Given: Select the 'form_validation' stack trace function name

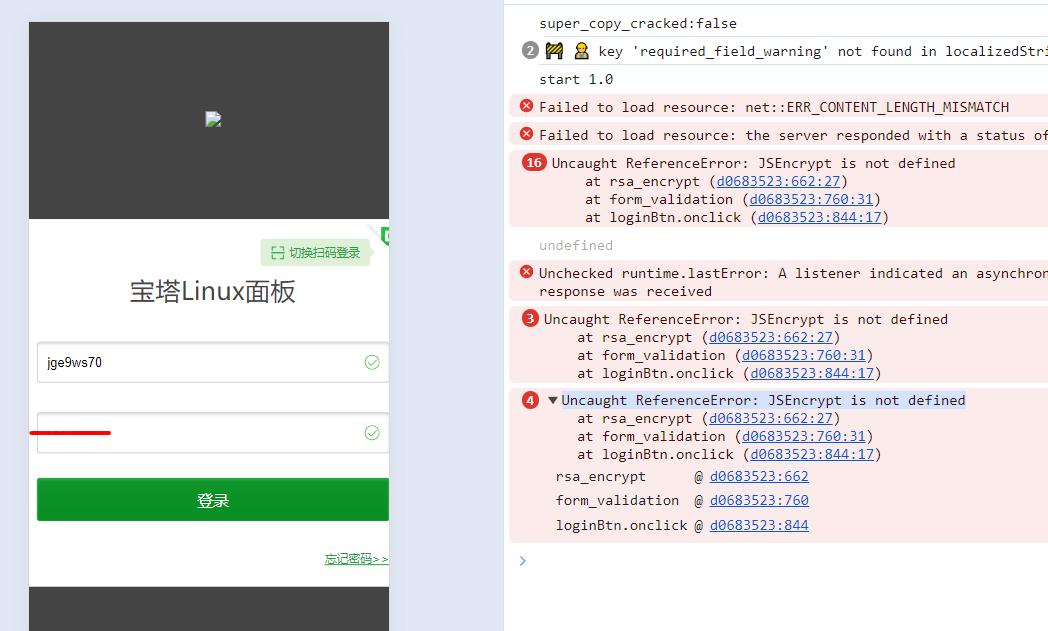Looking at the screenshot, I should (x=617, y=501).
